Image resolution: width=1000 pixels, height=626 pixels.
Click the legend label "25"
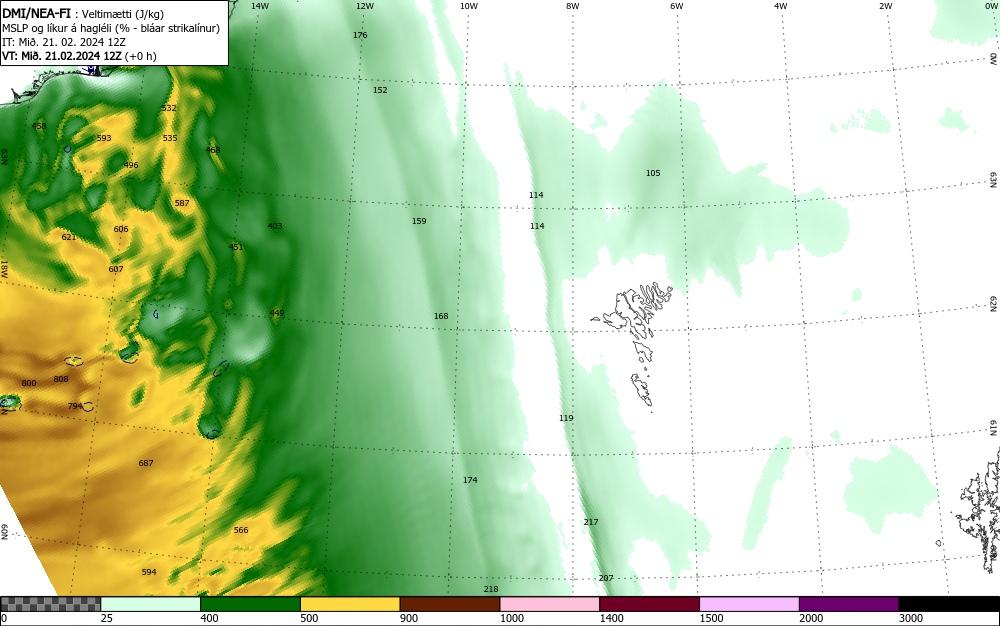(107, 618)
